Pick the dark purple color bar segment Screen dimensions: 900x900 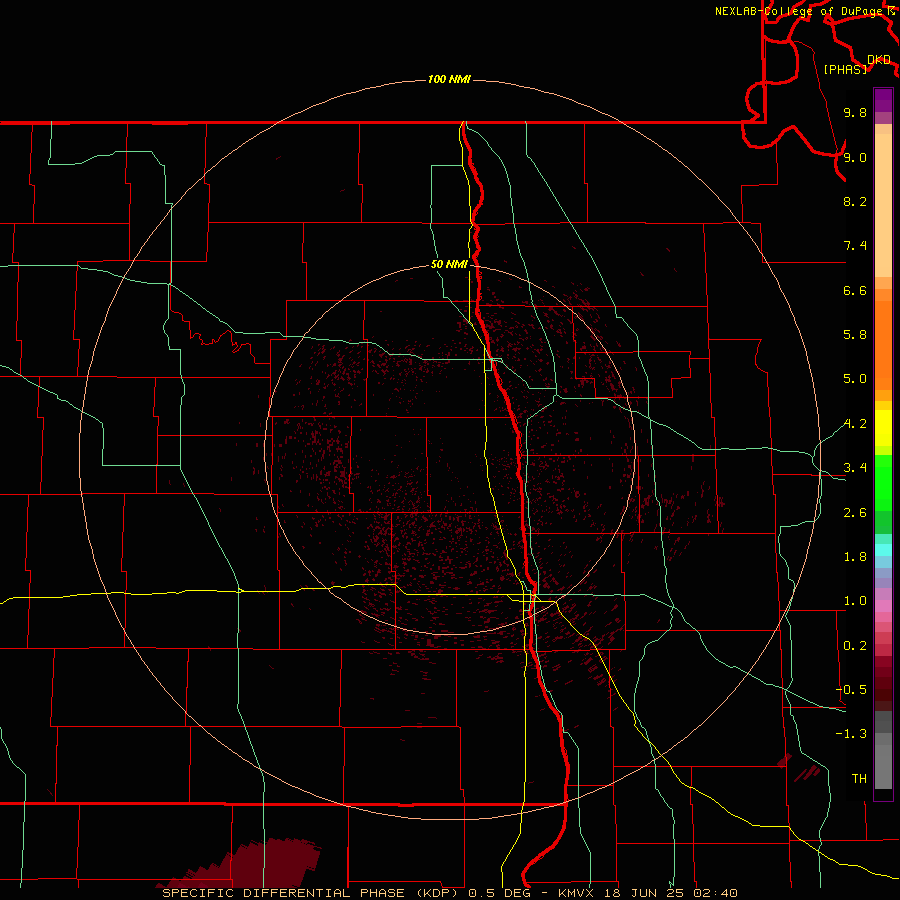(883, 100)
